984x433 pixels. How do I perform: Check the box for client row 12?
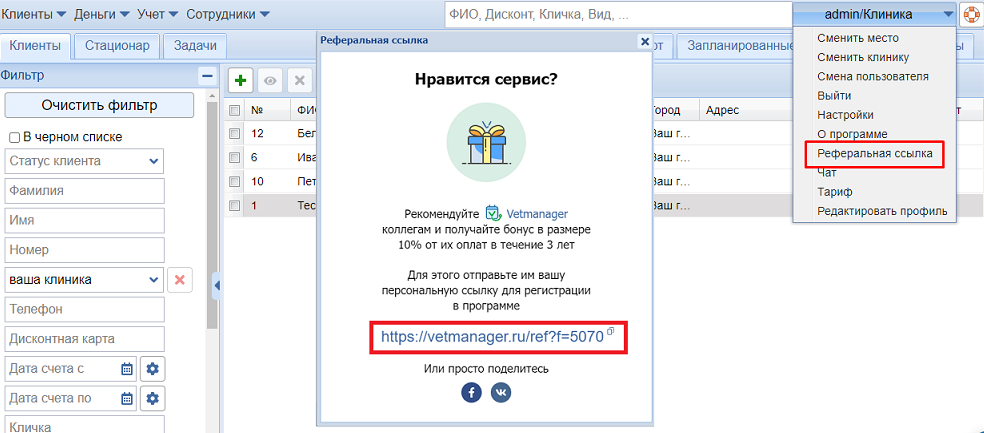[x=234, y=133]
